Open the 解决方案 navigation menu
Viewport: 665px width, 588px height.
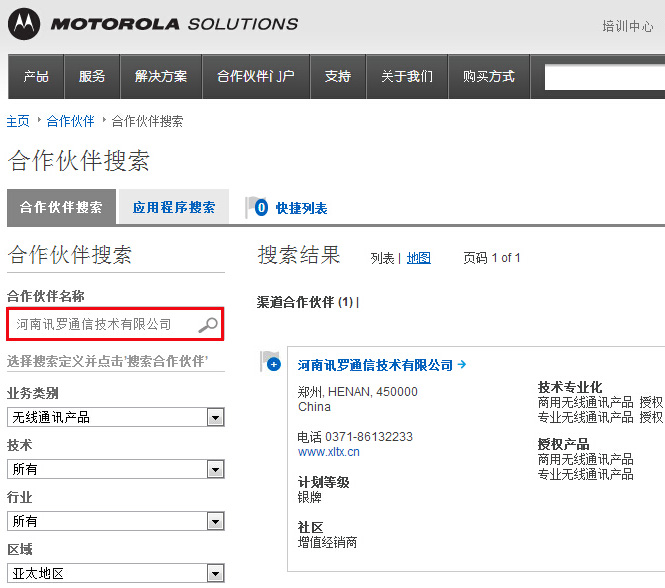click(x=161, y=76)
